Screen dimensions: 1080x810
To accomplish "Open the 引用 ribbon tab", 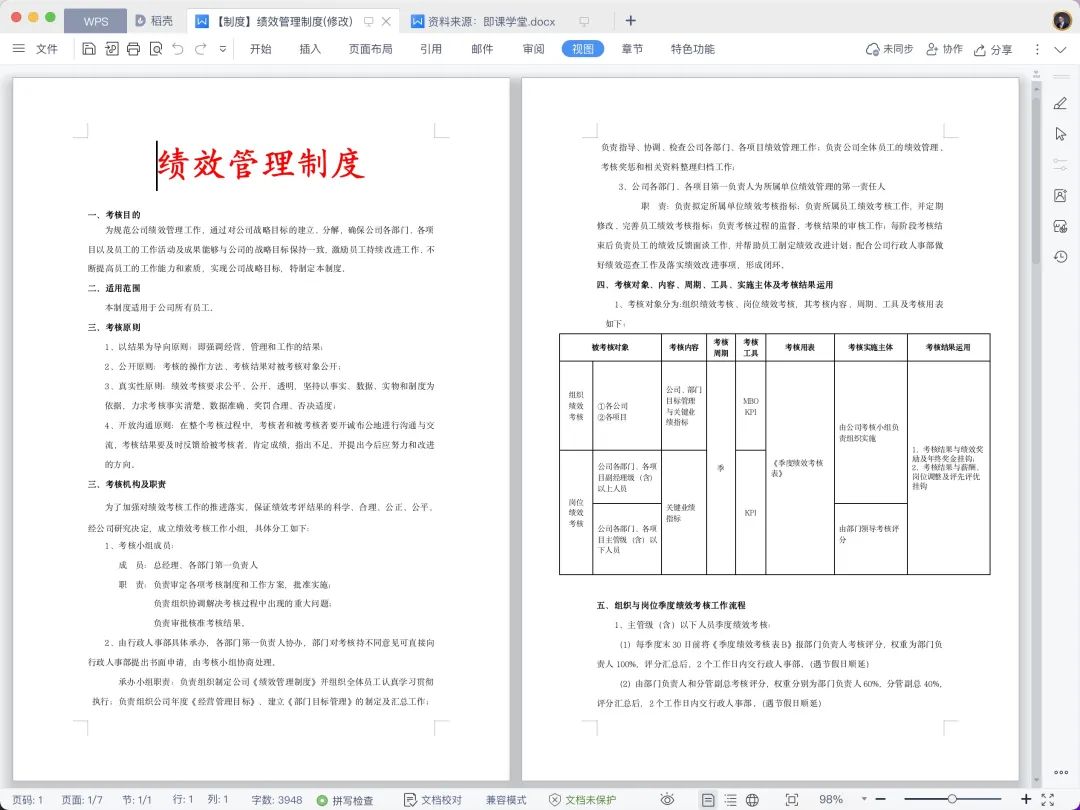I will click(x=431, y=49).
